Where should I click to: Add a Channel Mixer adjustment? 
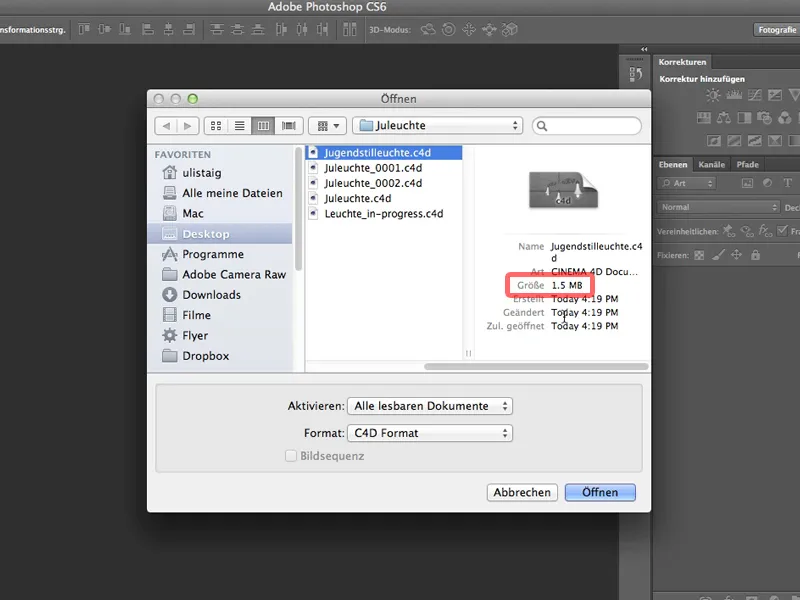pyautogui.click(x=785, y=118)
